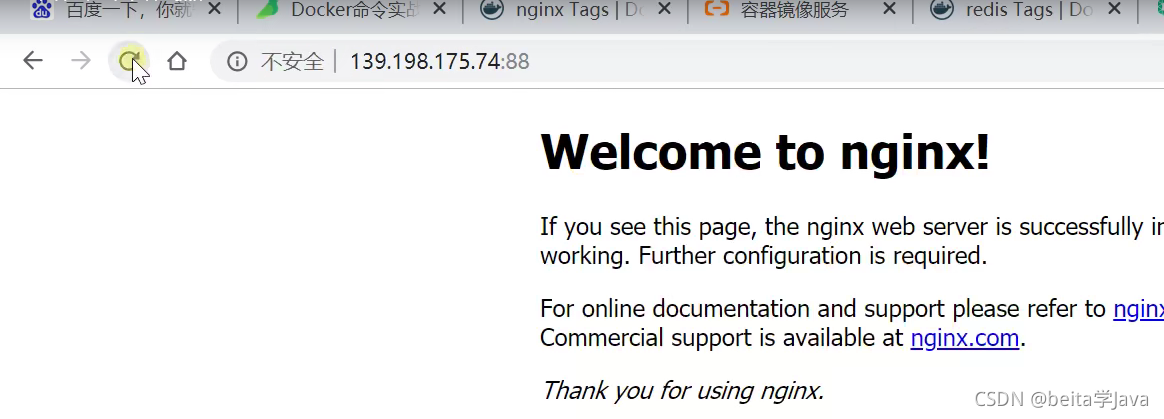
Task: Close the 容器镜像服务 tab
Action: pyautogui.click(x=889, y=10)
